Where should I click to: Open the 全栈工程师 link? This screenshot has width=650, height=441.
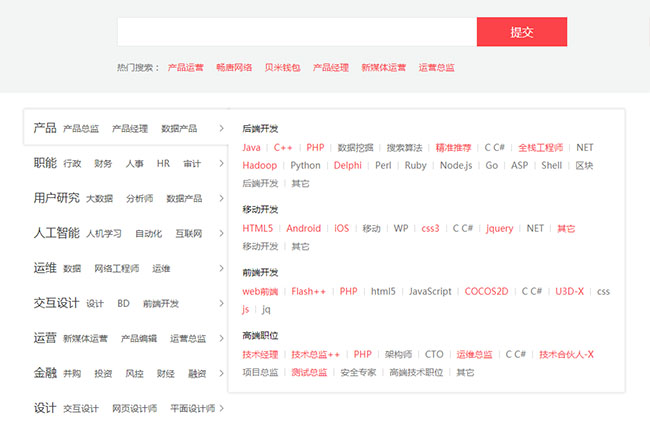540,148
